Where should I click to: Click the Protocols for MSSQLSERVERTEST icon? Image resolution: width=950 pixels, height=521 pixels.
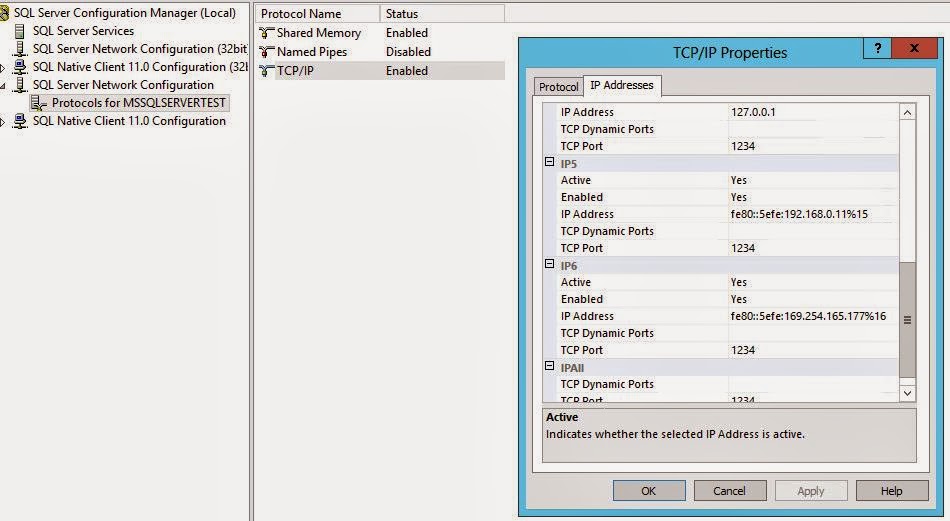pos(39,103)
